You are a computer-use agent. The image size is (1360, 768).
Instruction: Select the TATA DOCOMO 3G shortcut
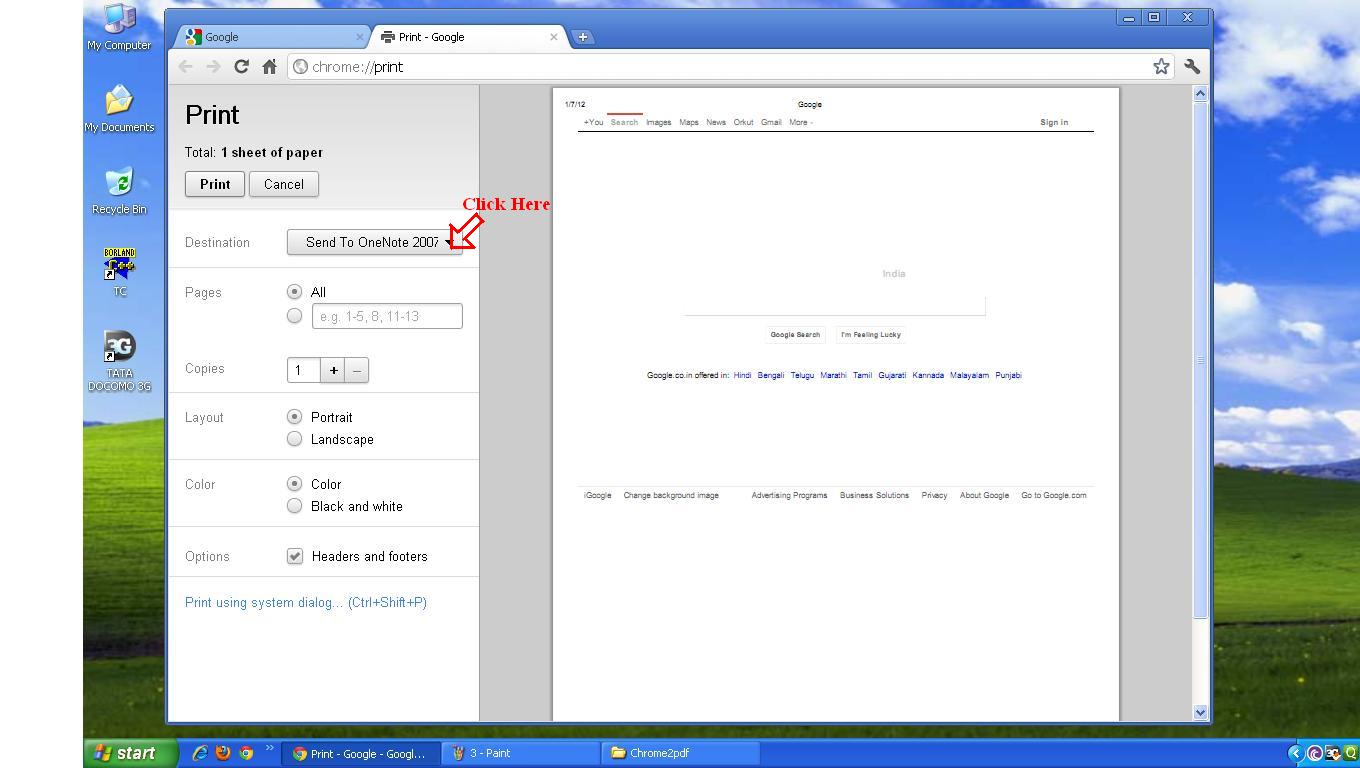click(x=119, y=362)
